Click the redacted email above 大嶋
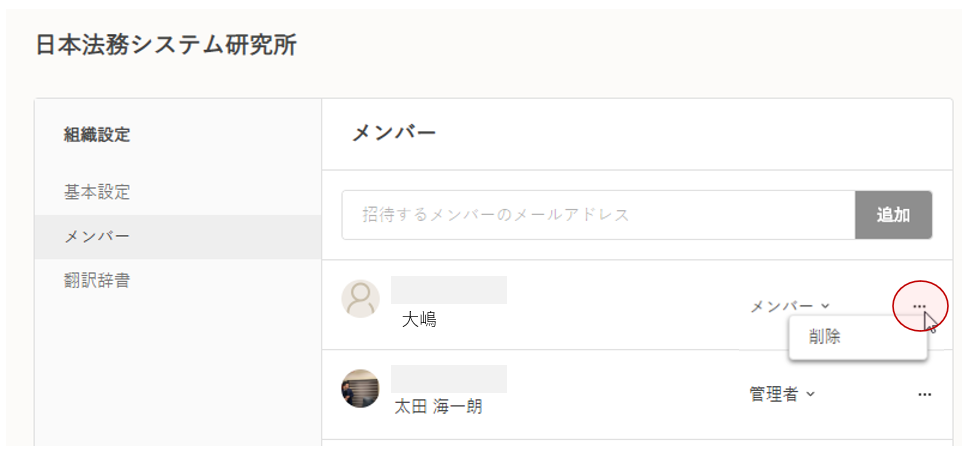This screenshot has width=968, height=457. pyautogui.click(x=449, y=290)
